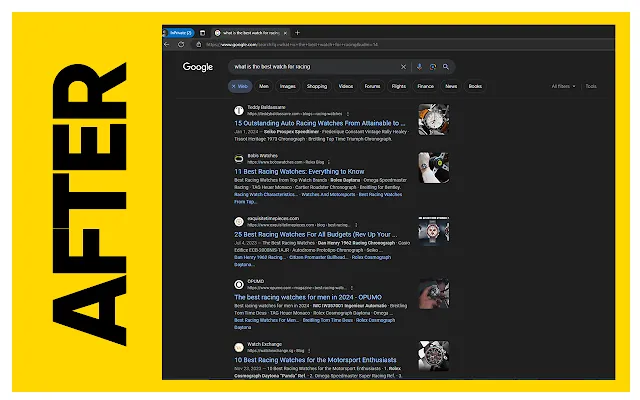Click exquisitetimepieces.com site favicon
Viewport: 640px width, 400px height.
(x=239, y=222)
